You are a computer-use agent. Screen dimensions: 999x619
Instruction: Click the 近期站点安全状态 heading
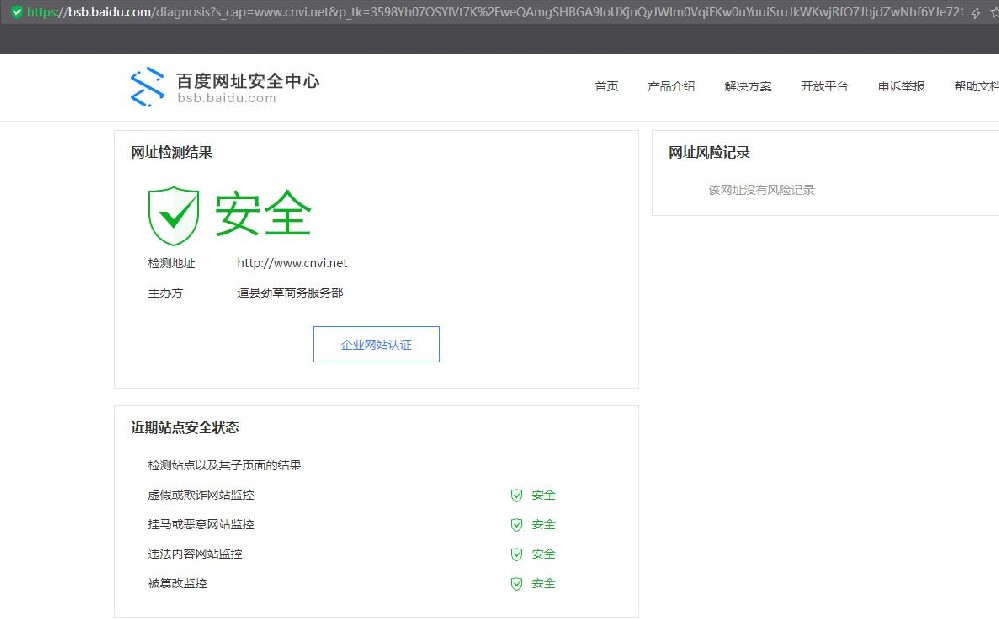[x=185, y=427]
